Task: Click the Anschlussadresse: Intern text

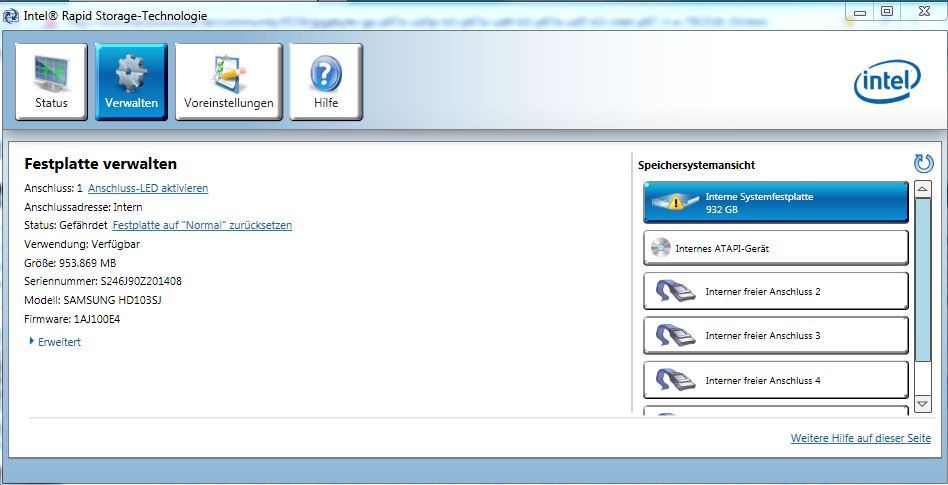Action: click(x=83, y=207)
